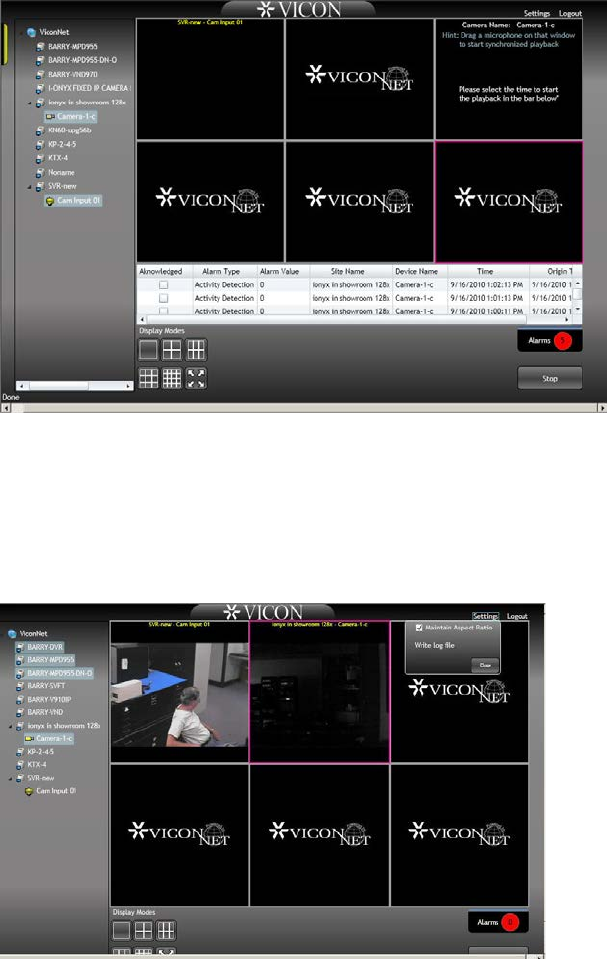Select 2x2 display mode in upper screenshot
The image size is (607, 959).
(x=172, y=350)
